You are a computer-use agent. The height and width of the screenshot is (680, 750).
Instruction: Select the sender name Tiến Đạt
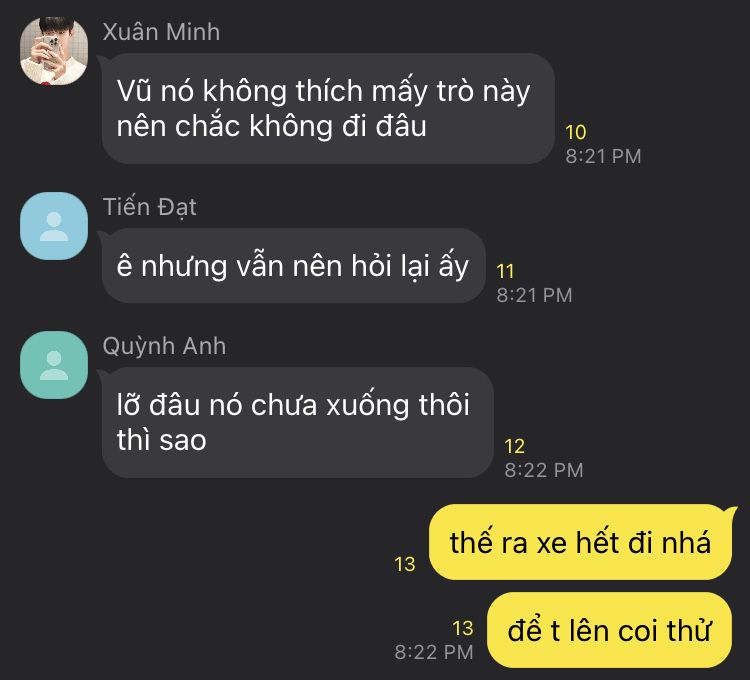[149, 208]
